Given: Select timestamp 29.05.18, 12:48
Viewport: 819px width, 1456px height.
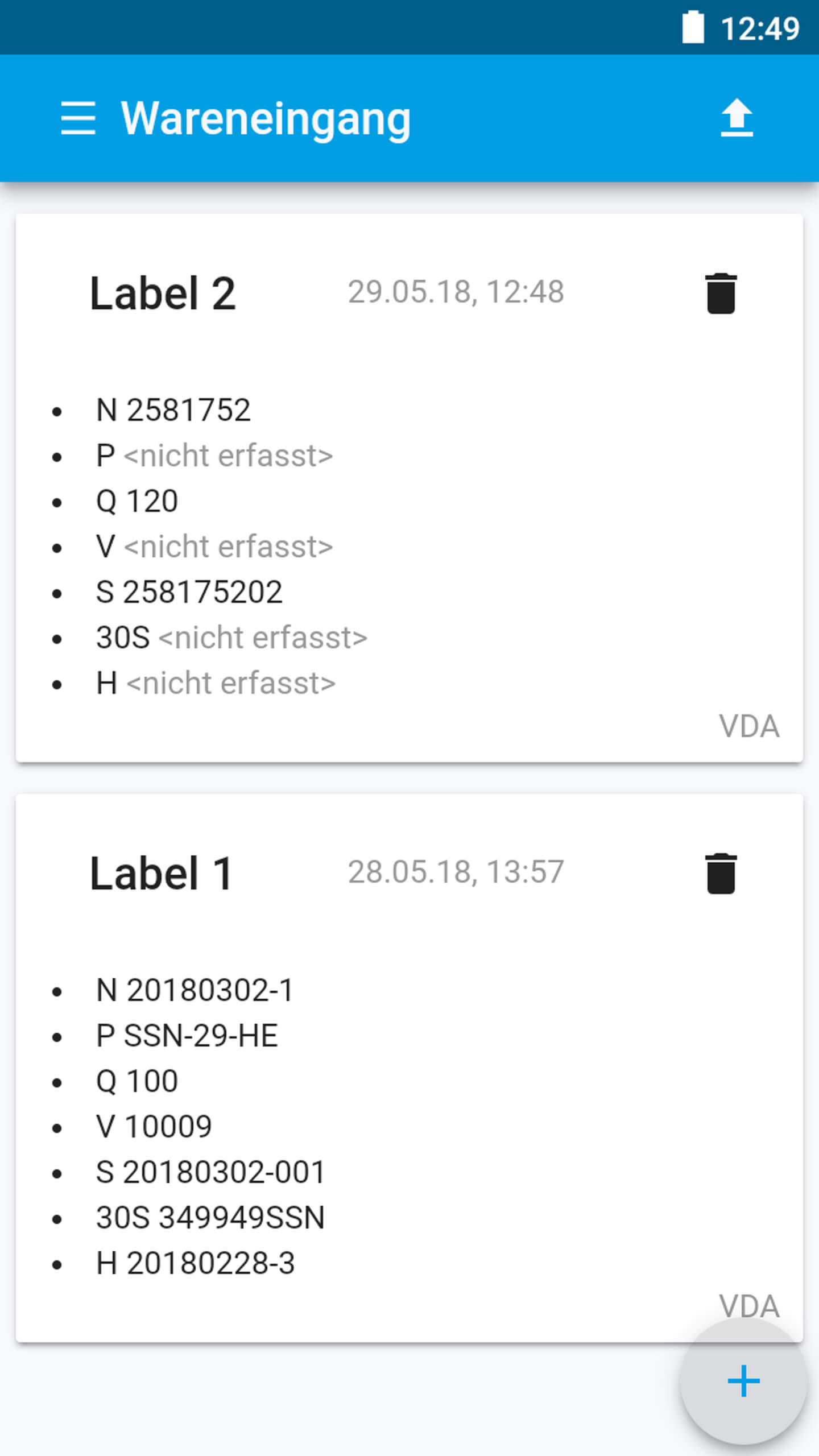Looking at the screenshot, I should pyautogui.click(x=456, y=292).
